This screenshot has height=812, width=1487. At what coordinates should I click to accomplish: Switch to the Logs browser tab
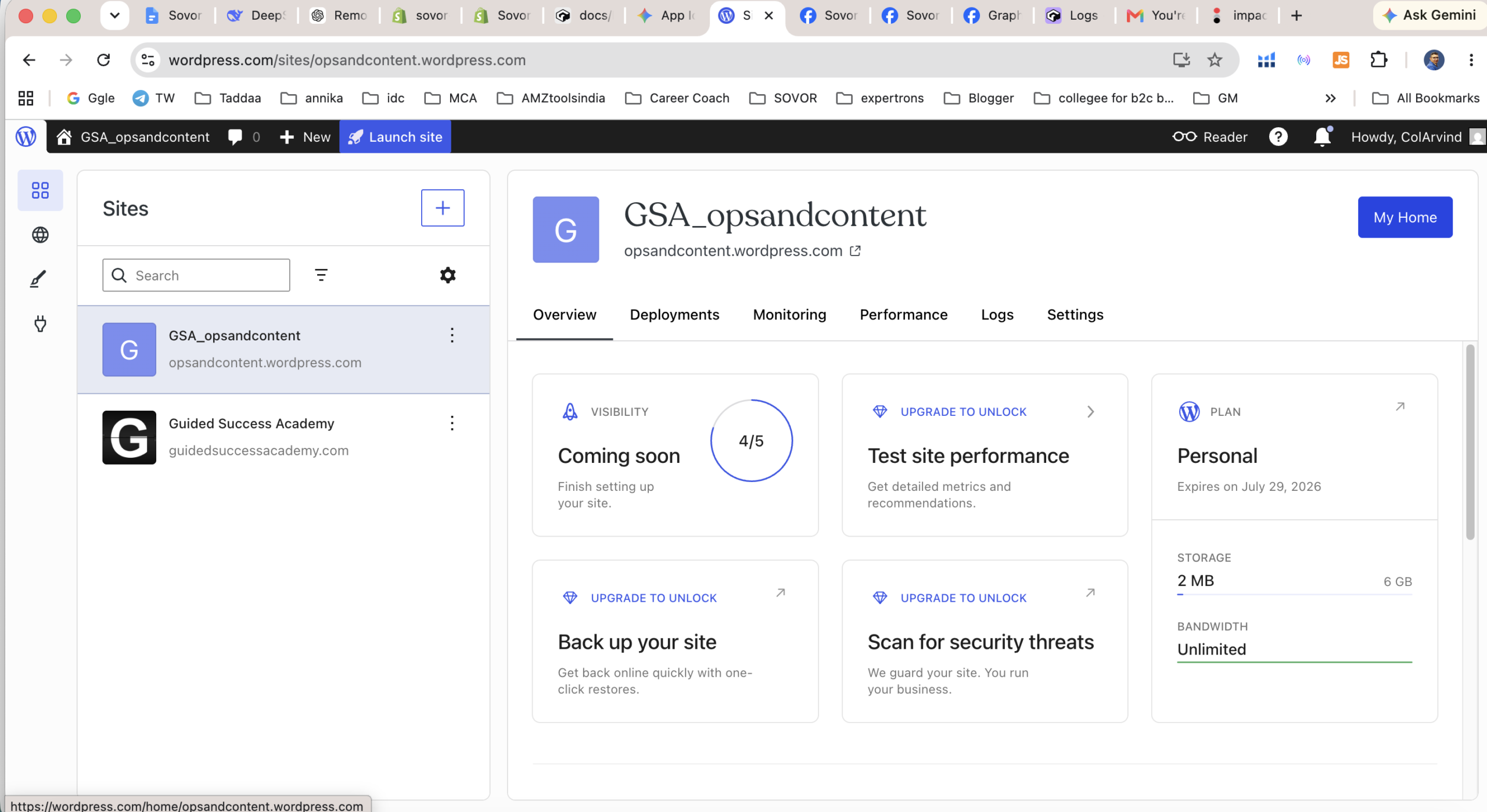(x=1073, y=16)
